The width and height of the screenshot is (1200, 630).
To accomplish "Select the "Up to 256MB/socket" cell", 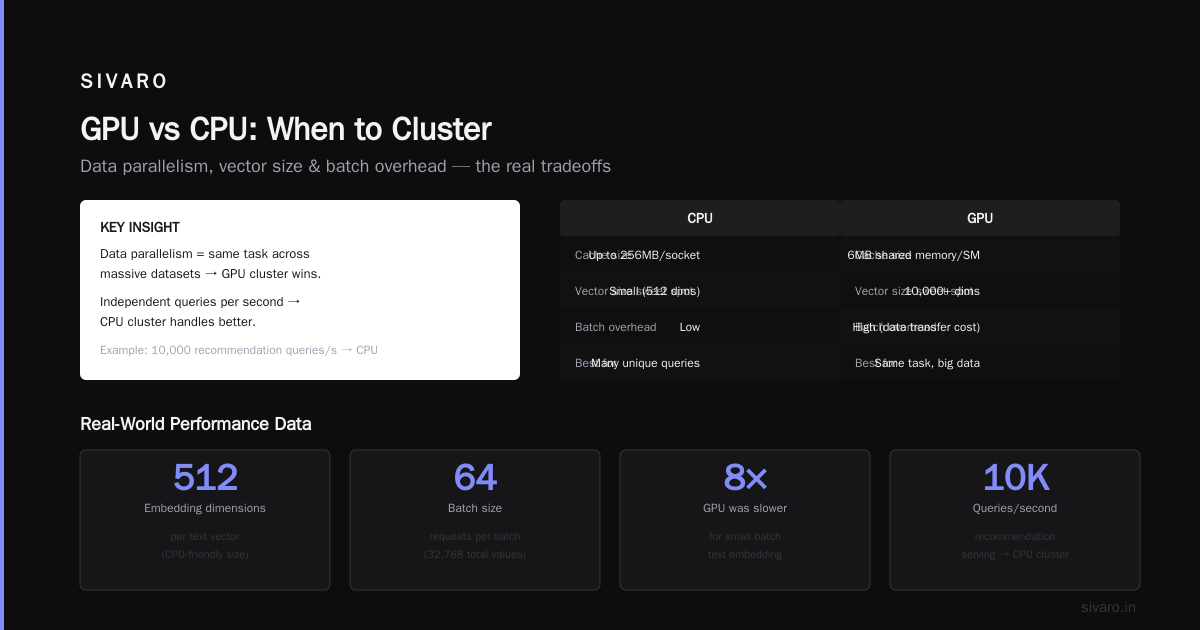I will tap(644, 255).
